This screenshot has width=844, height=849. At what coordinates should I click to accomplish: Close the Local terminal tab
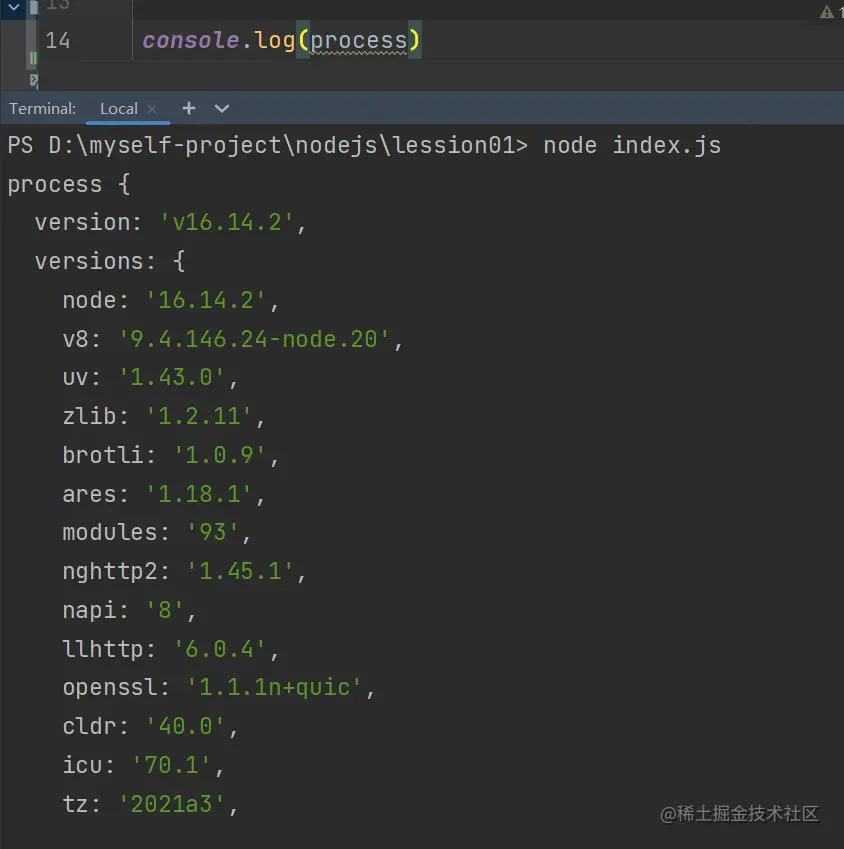152,109
